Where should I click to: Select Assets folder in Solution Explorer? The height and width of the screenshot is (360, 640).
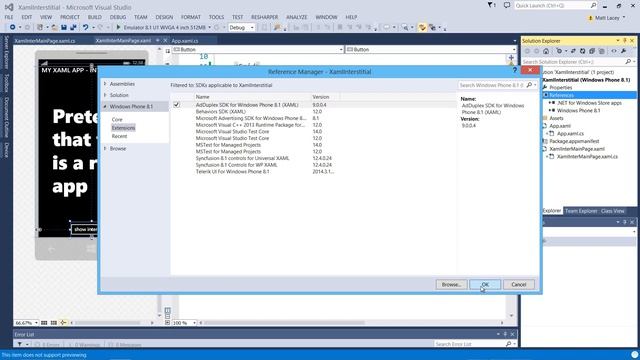click(556, 118)
